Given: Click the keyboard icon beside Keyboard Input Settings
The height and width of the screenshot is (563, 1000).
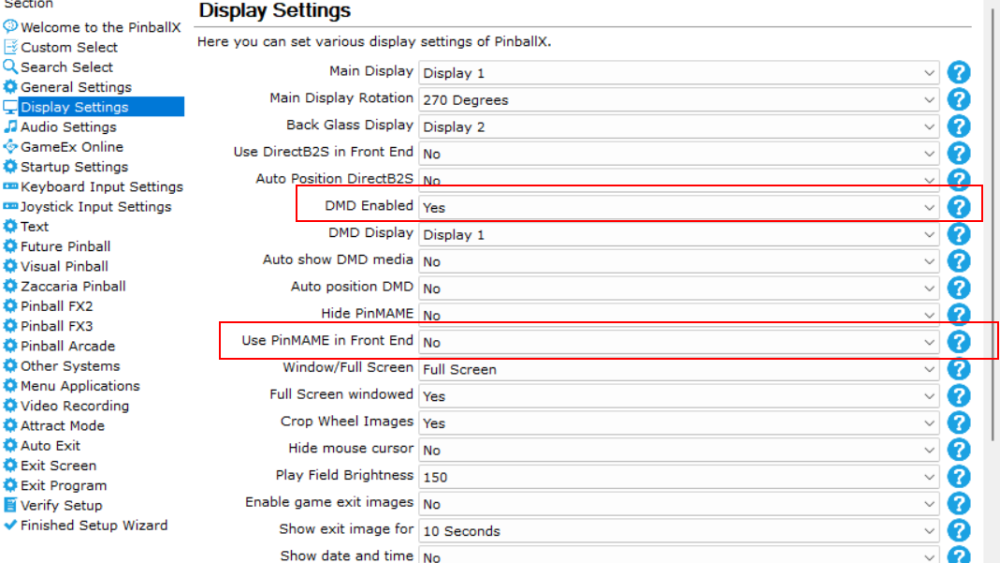Looking at the screenshot, I should pyautogui.click(x=10, y=186).
